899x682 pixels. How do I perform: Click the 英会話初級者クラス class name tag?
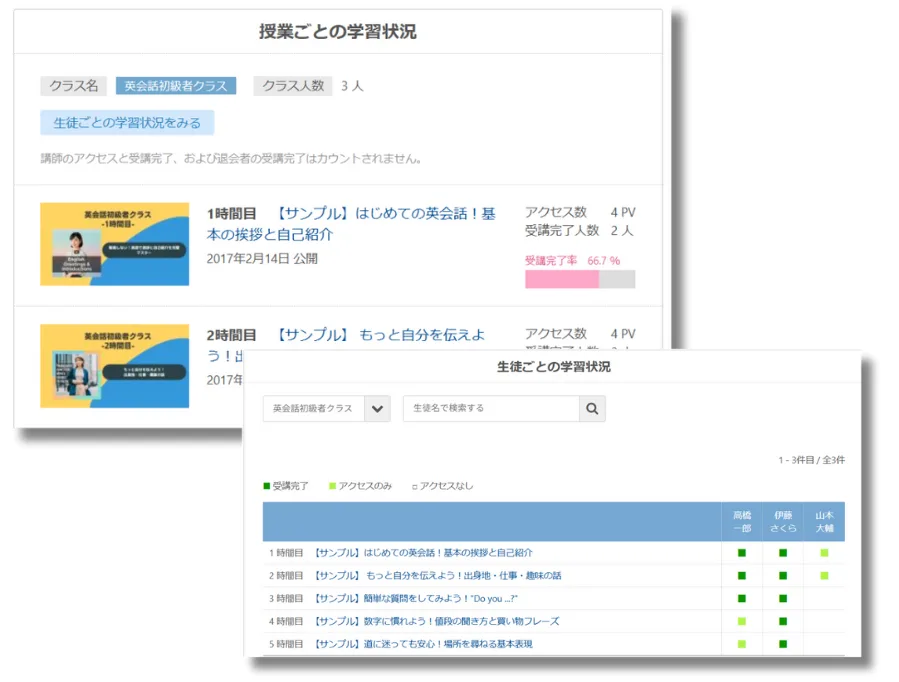(x=176, y=86)
